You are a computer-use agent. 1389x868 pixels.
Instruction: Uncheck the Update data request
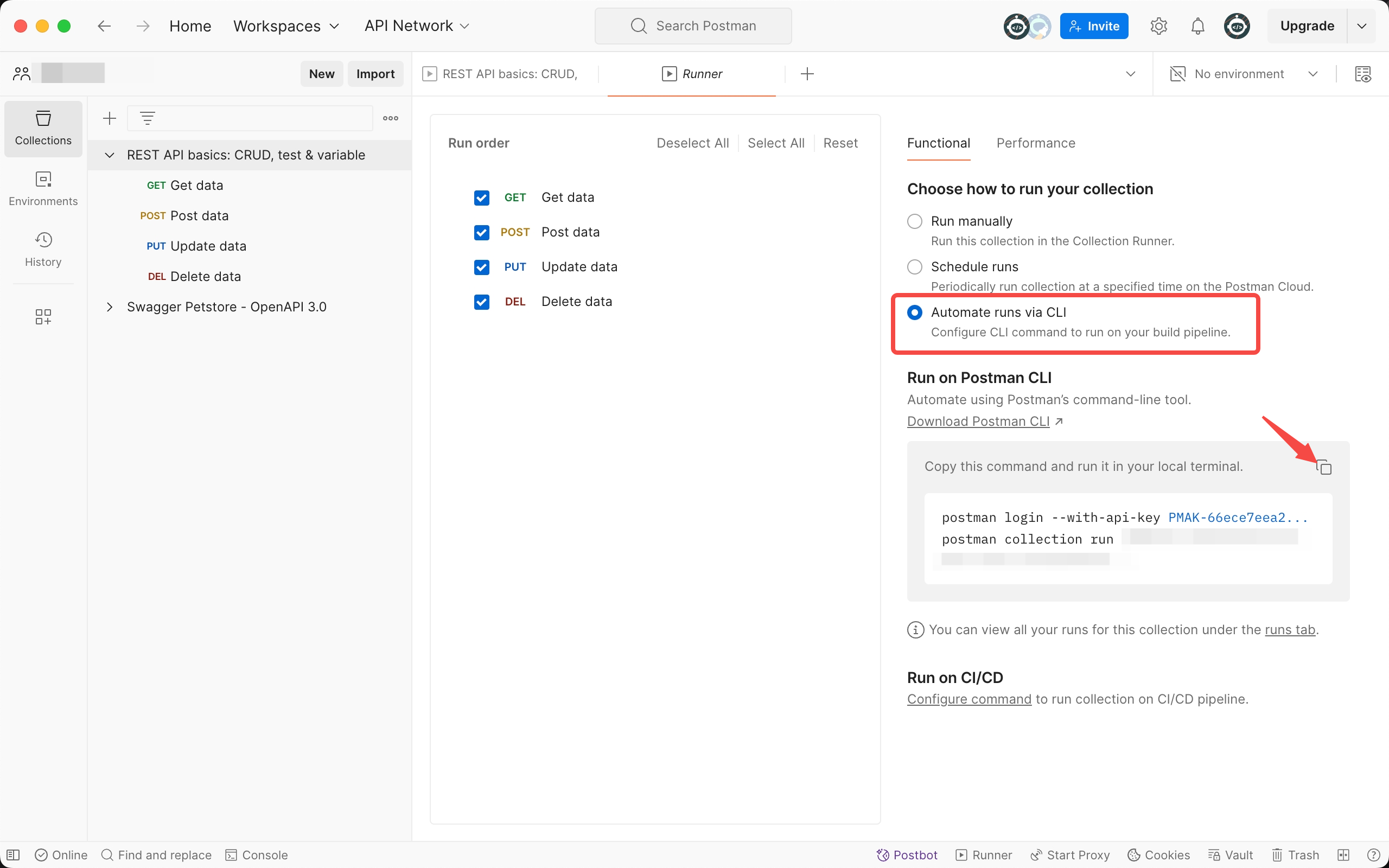point(482,267)
